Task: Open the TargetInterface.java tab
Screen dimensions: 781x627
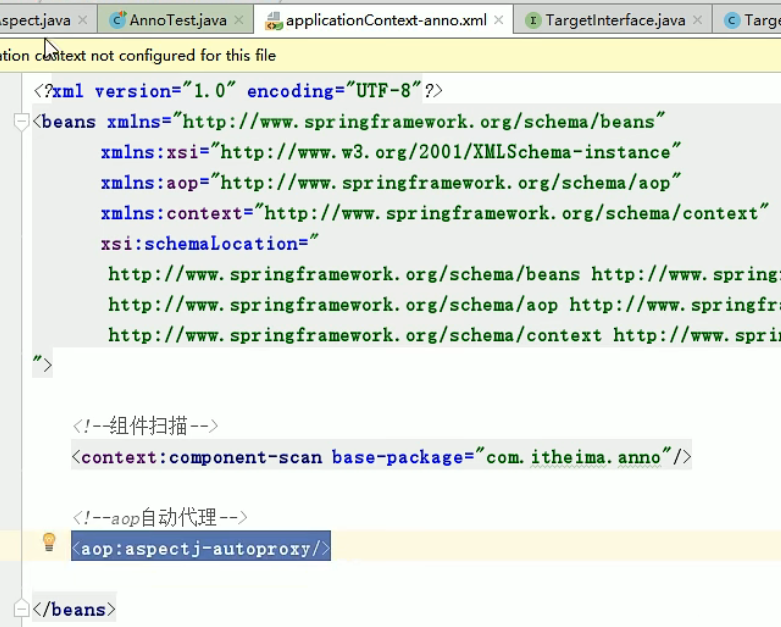Action: [615, 20]
